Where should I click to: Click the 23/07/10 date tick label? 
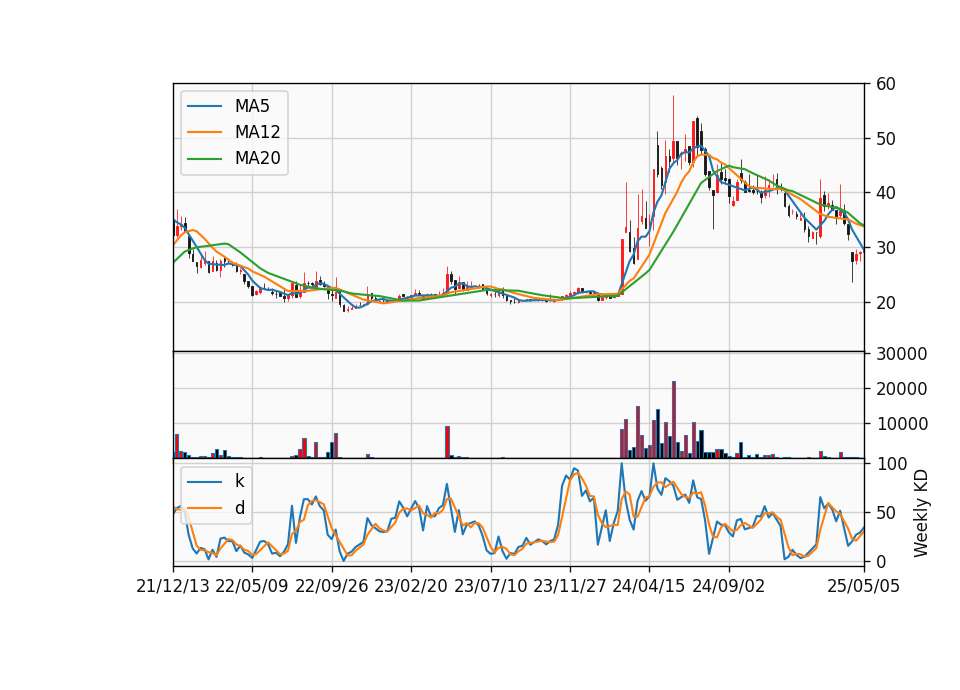pyautogui.click(x=490, y=586)
